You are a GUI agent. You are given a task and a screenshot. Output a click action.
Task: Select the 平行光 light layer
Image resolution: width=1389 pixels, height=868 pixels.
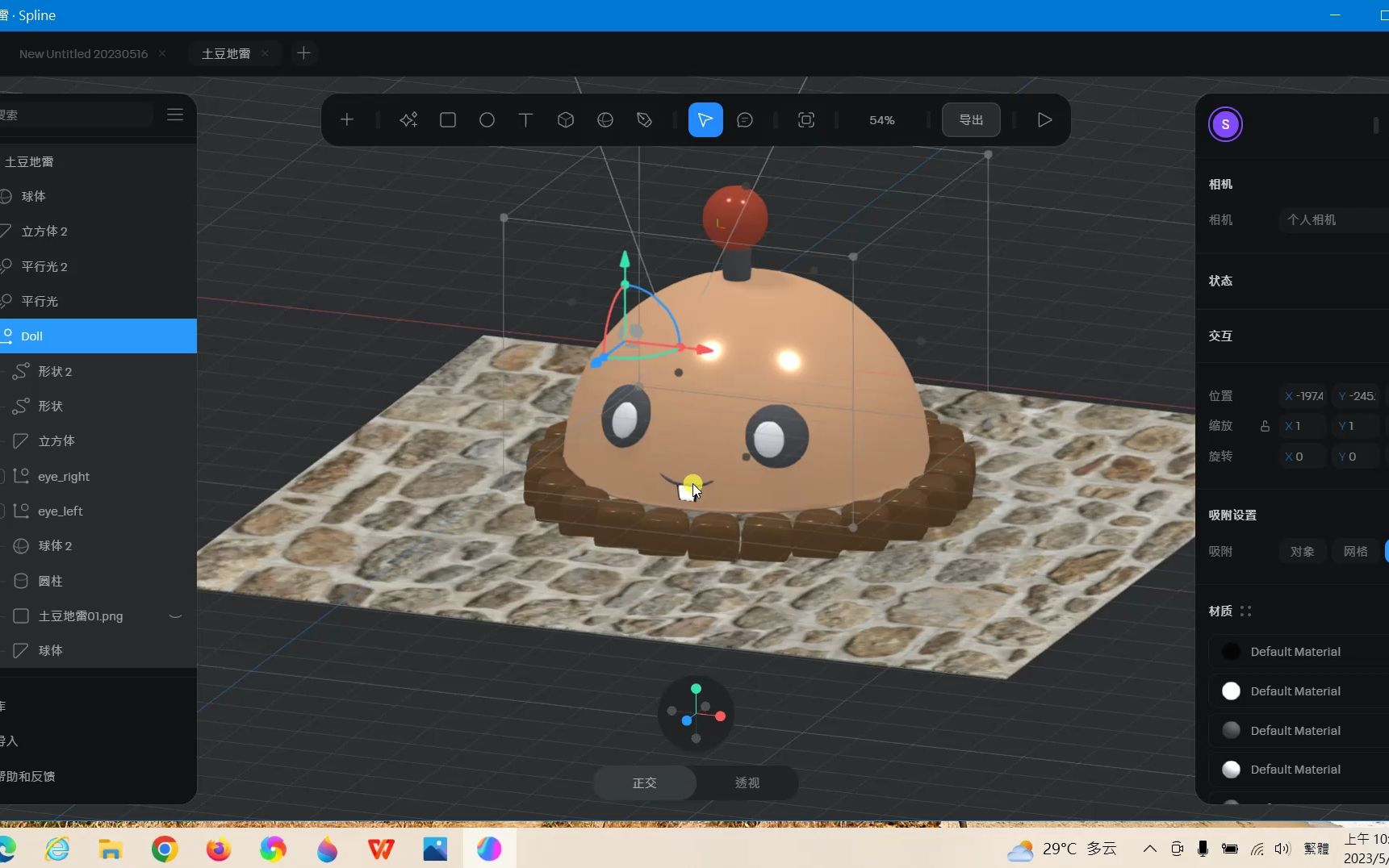pyautogui.click(x=98, y=301)
